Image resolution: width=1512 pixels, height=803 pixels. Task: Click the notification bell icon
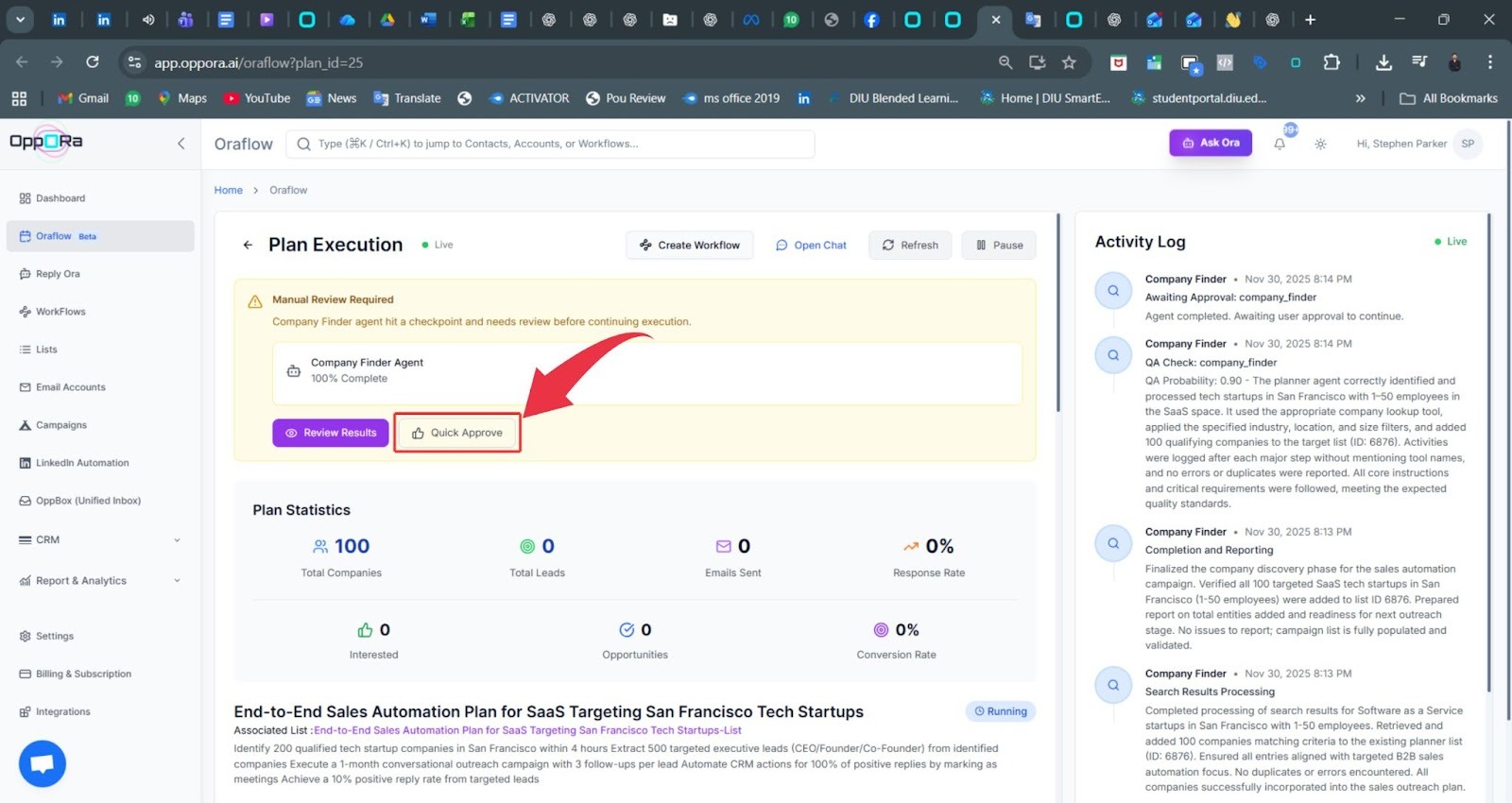tap(1280, 145)
